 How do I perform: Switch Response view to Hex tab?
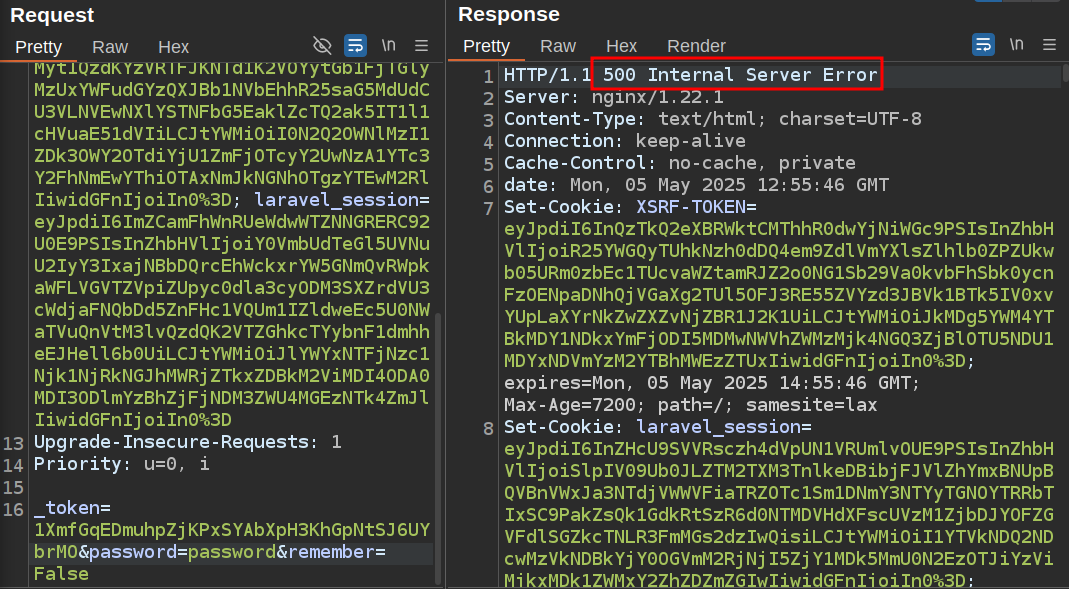click(621, 46)
